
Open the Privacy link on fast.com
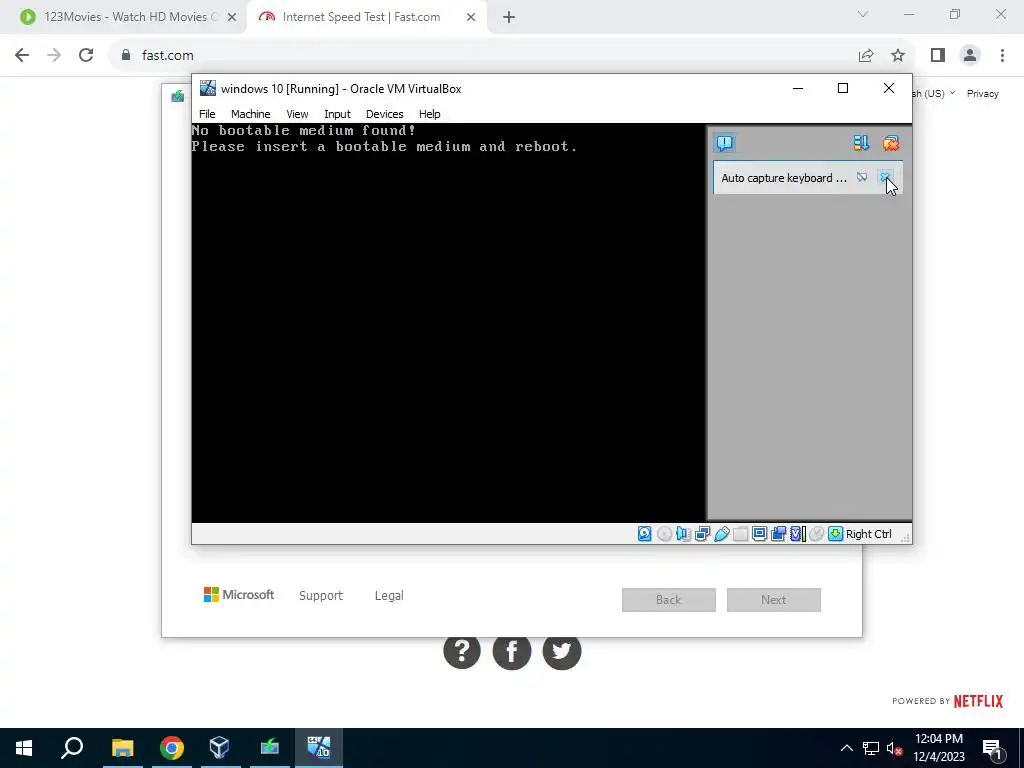pyautogui.click(x=983, y=93)
